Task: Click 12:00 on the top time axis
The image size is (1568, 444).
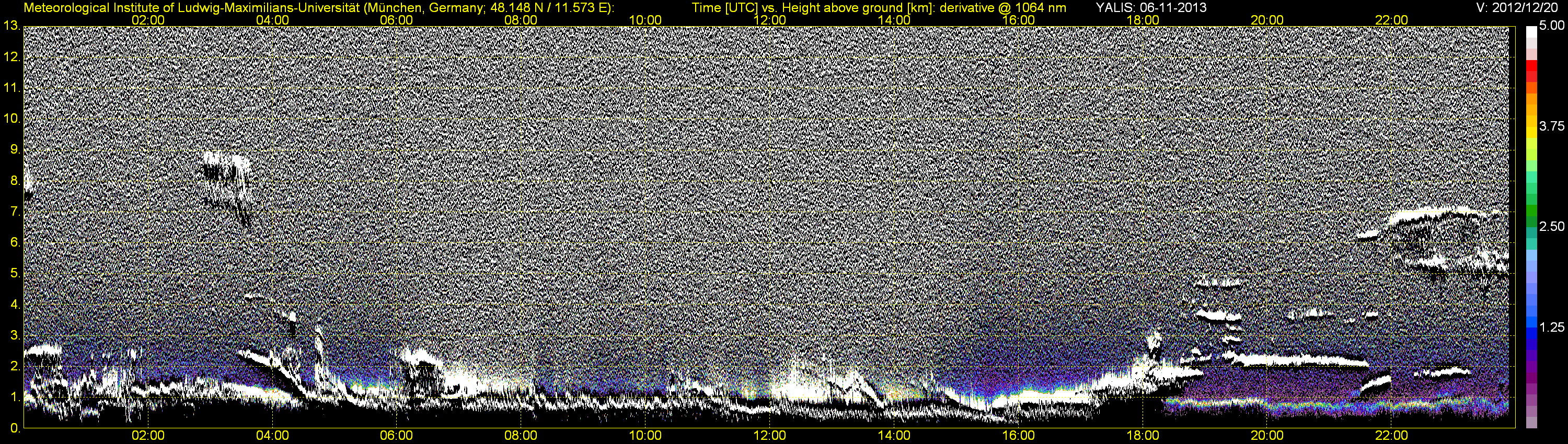Action: coord(769,20)
